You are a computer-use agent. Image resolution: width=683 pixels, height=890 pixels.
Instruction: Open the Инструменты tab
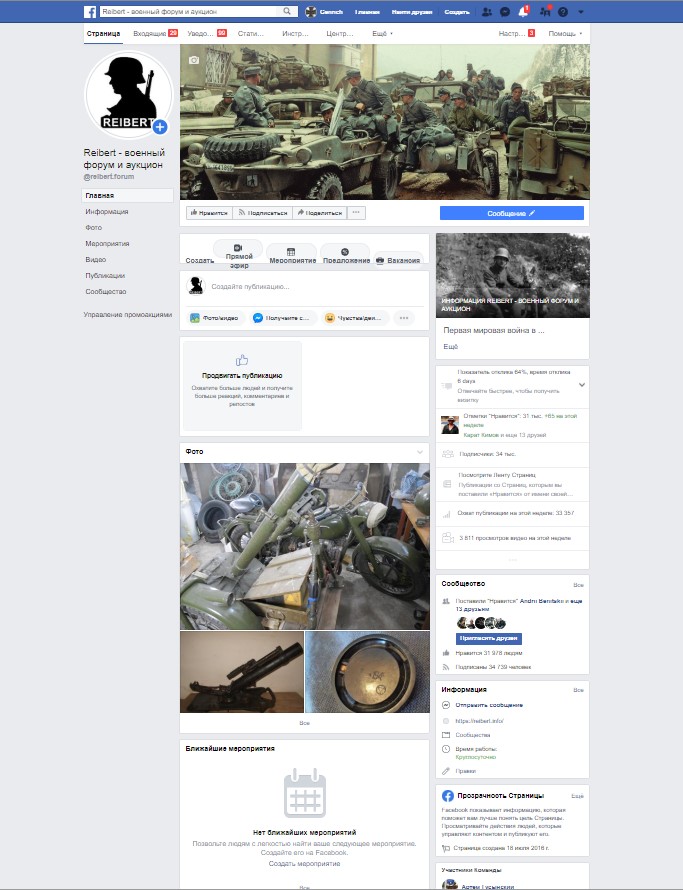coord(295,33)
